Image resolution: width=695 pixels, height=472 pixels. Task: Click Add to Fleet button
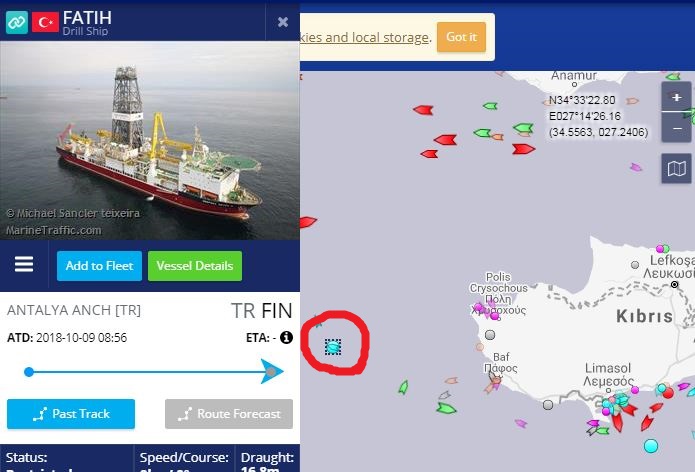[99, 266]
